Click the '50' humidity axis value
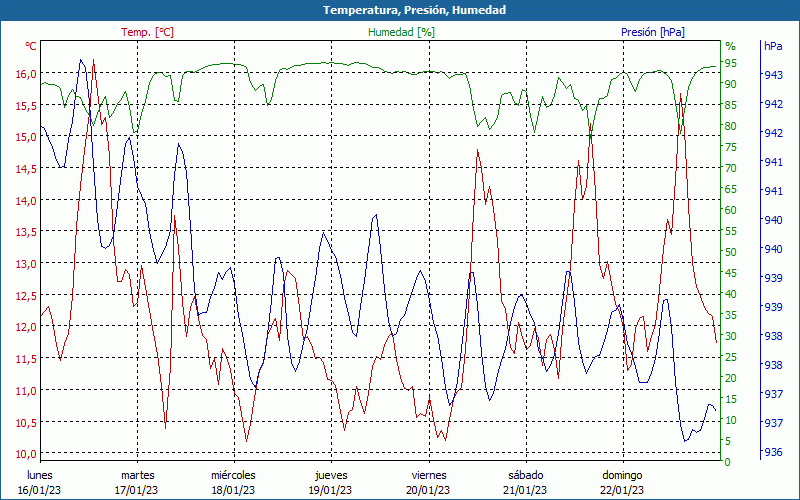This screenshot has height=500, width=800. point(731,252)
